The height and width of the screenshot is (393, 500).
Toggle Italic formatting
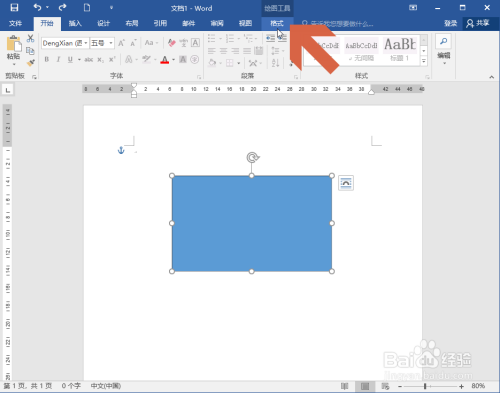(58, 60)
